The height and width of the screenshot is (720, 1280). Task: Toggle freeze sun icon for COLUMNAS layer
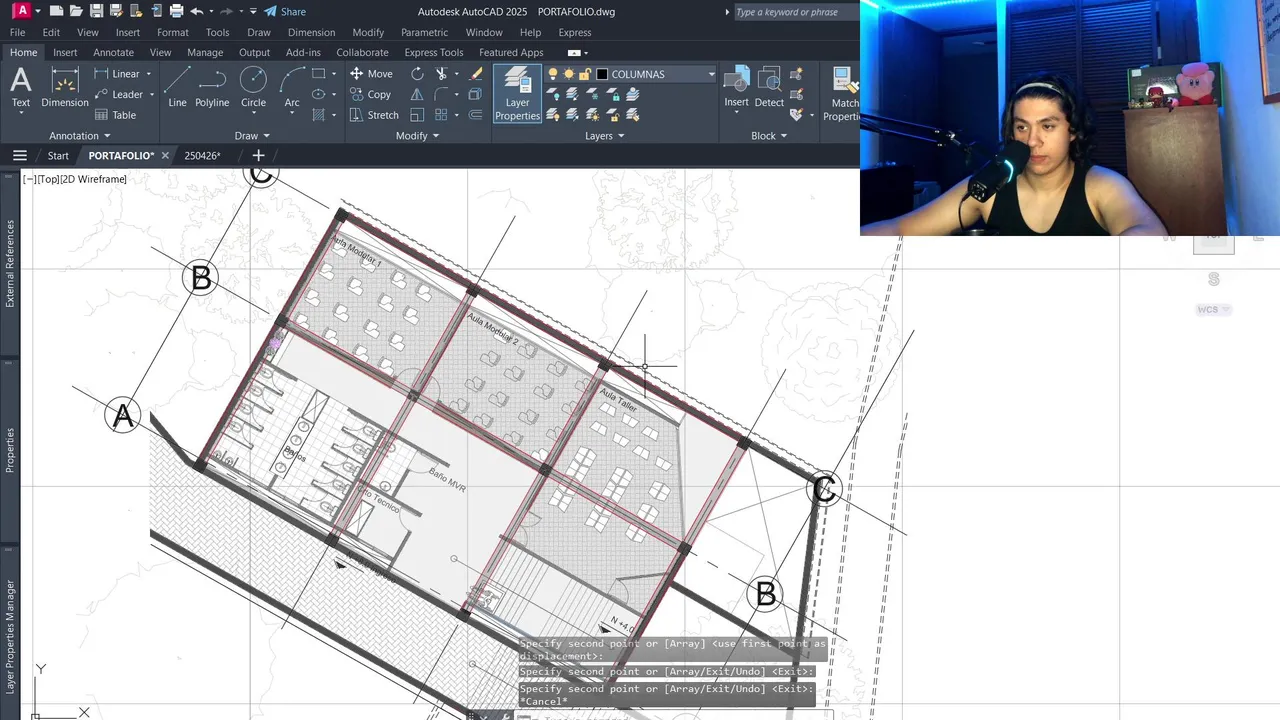tap(569, 74)
